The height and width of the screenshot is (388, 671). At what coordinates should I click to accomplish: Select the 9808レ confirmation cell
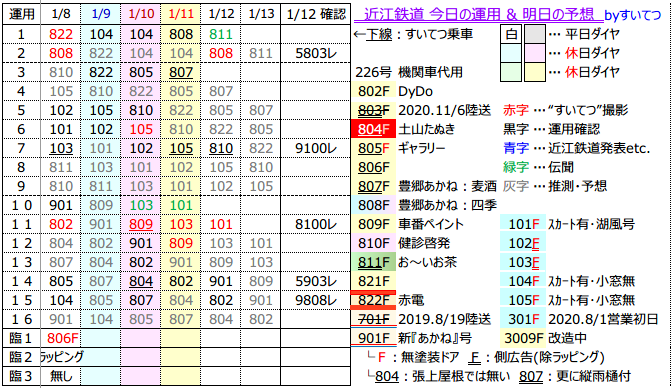(x=316, y=300)
